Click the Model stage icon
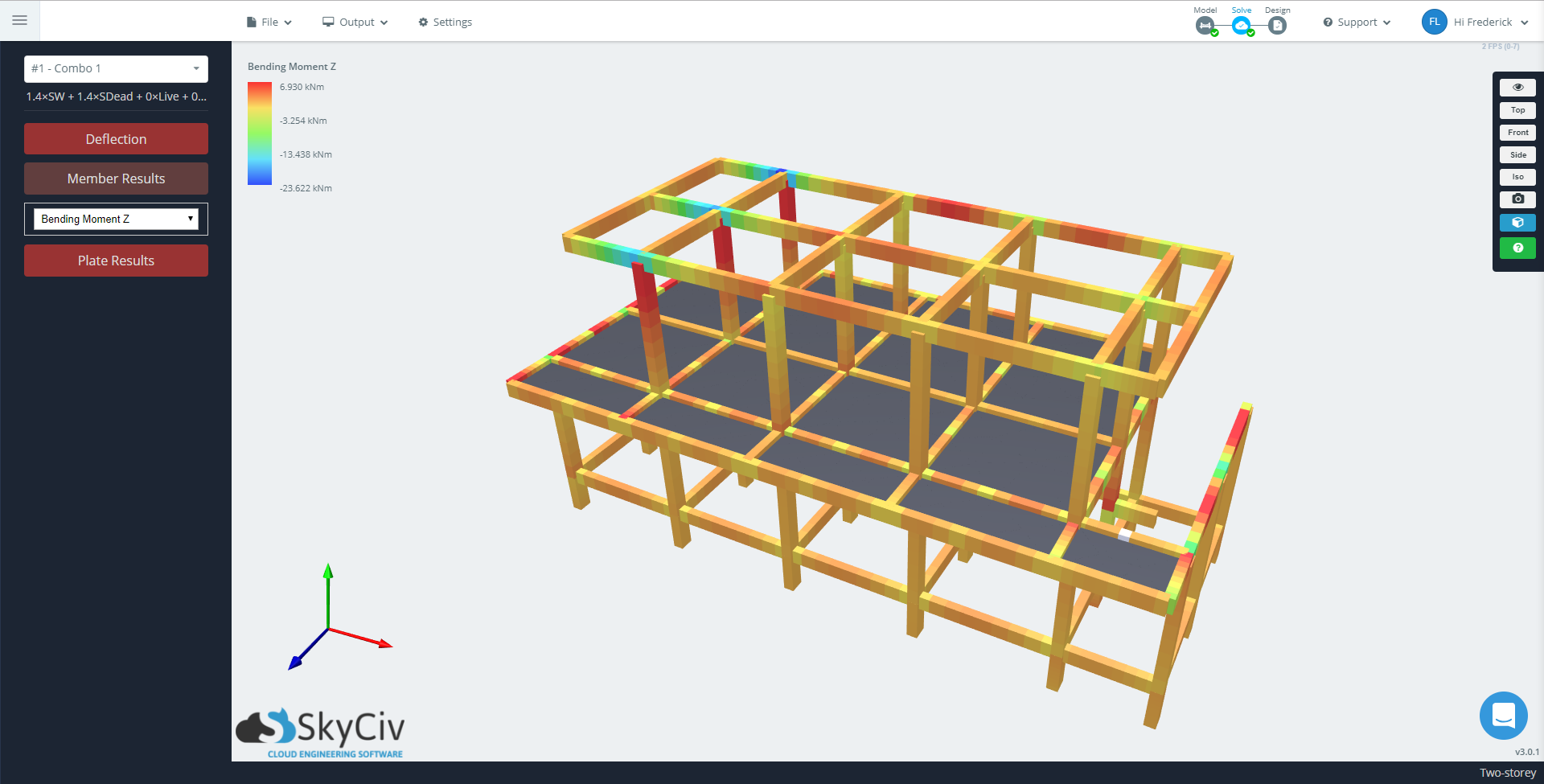Screen dimensions: 1544x784 [x=1205, y=26]
